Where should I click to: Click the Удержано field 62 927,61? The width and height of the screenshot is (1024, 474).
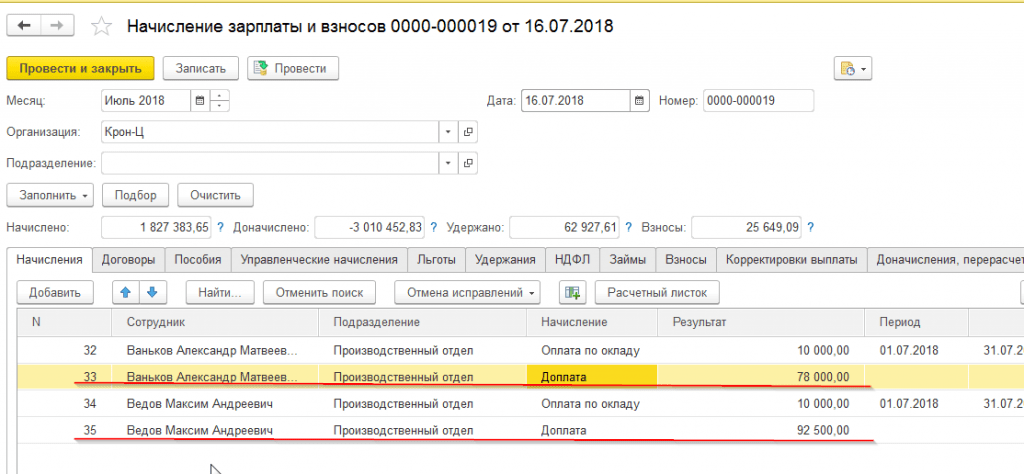(x=564, y=227)
